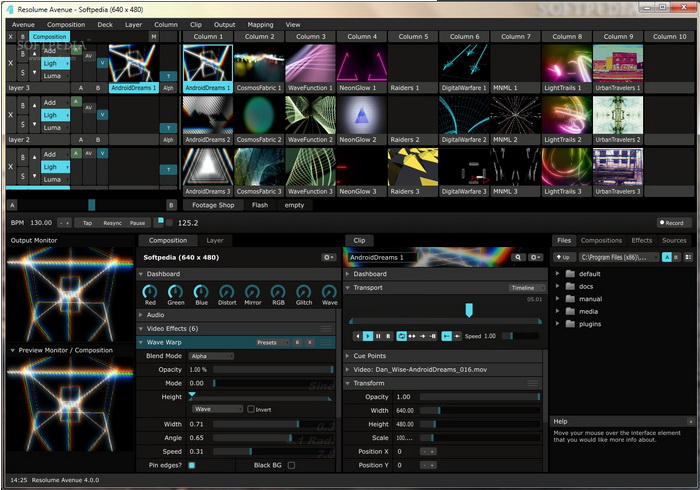Screen dimensions: 700x490
Task: Toggle layer 3 AV button
Action: pos(88,56)
